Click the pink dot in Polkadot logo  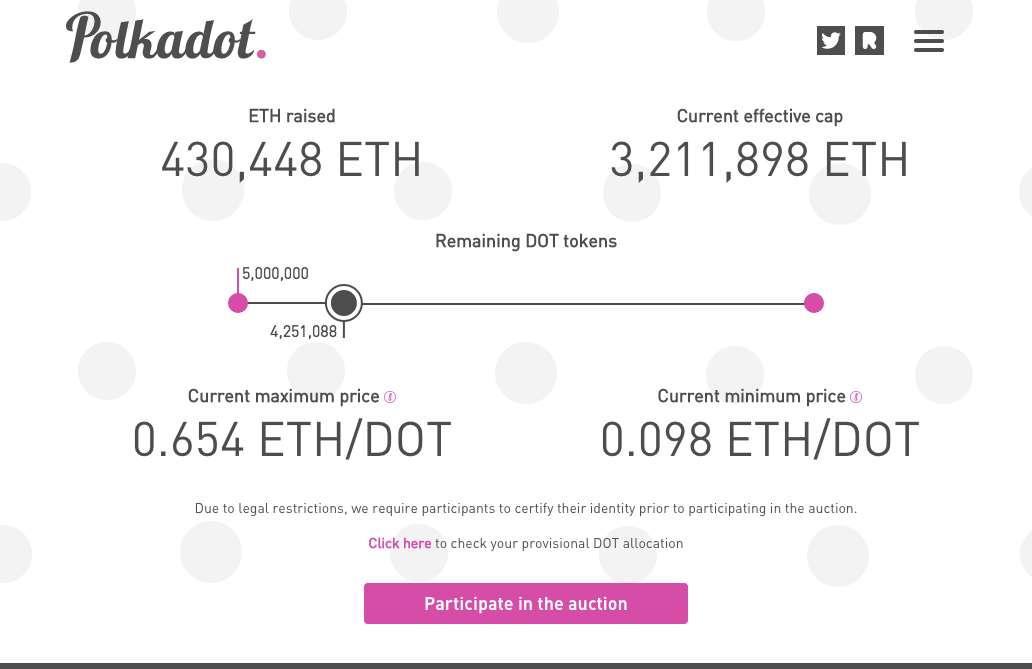261,54
